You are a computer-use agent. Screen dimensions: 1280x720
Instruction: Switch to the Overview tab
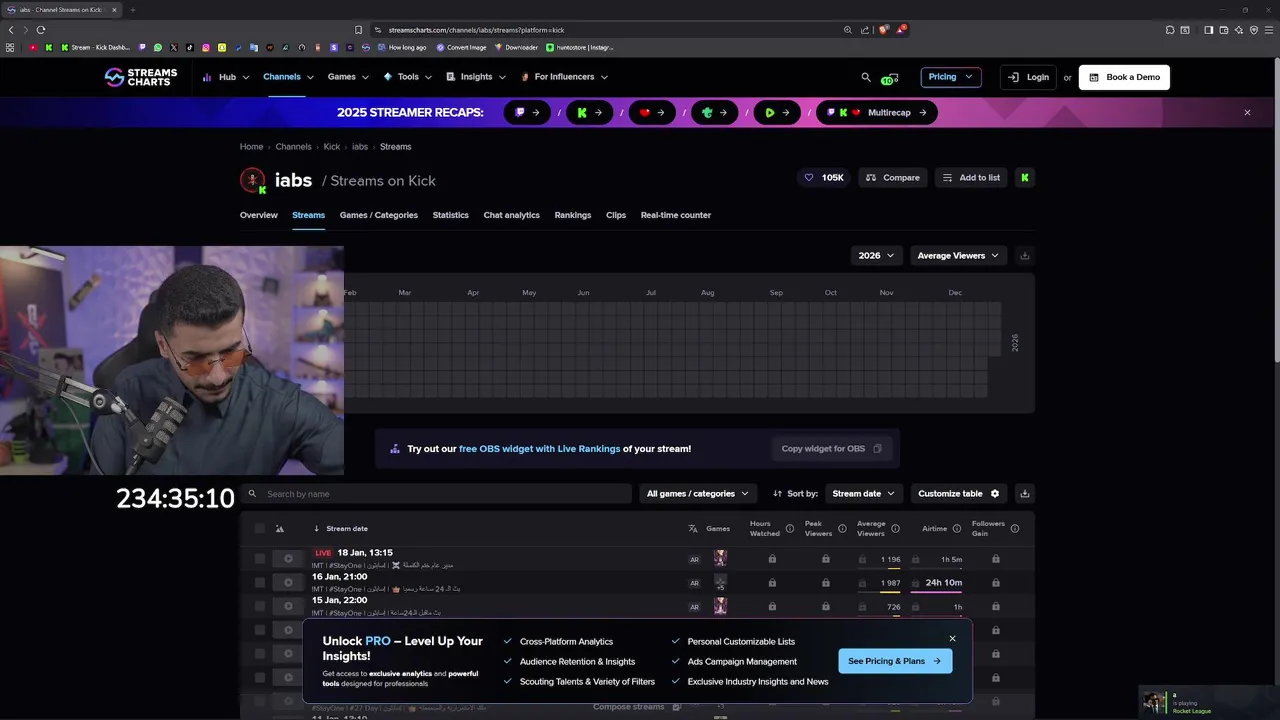coord(259,215)
